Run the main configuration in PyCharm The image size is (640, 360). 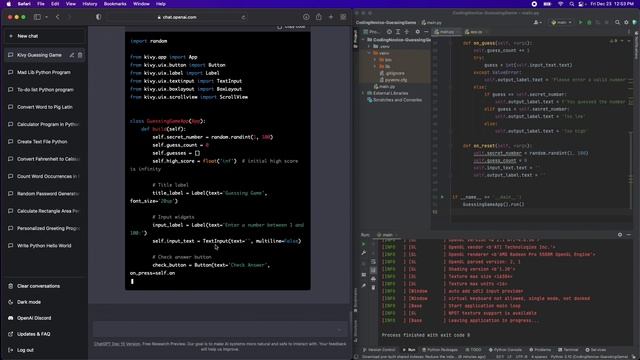click(x=580, y=22)
